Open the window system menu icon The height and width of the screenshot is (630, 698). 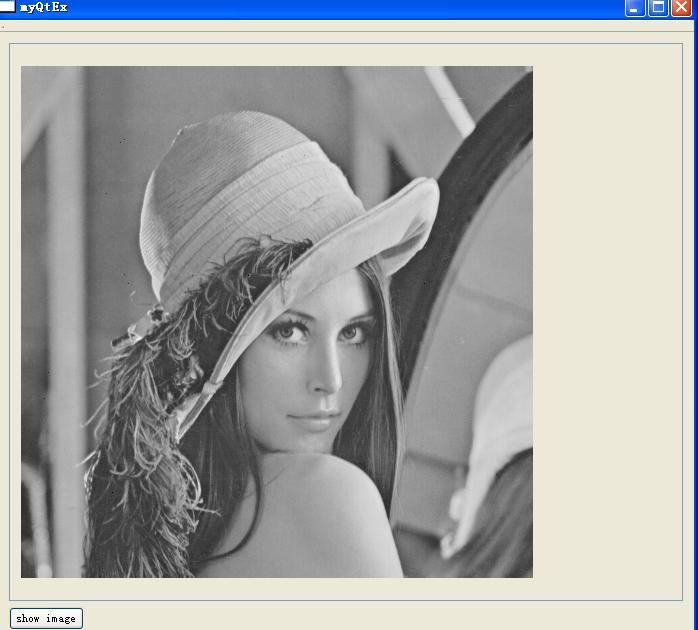(7, 6)
